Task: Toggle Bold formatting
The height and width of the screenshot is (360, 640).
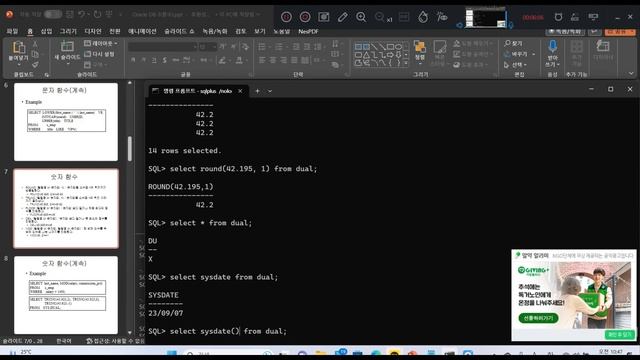Action: (133, 60)
